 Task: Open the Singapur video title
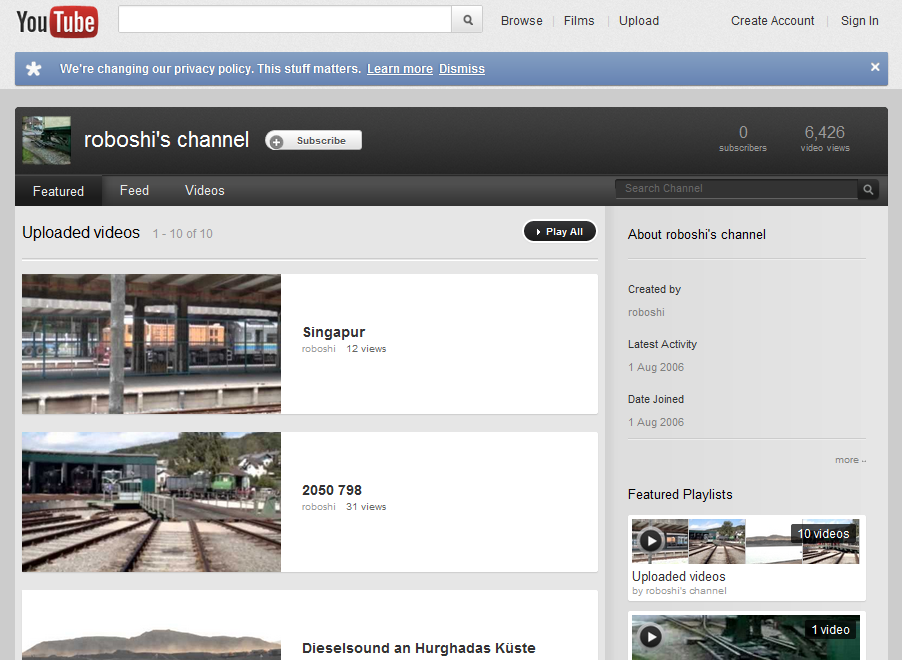click(x=334, y=332)
